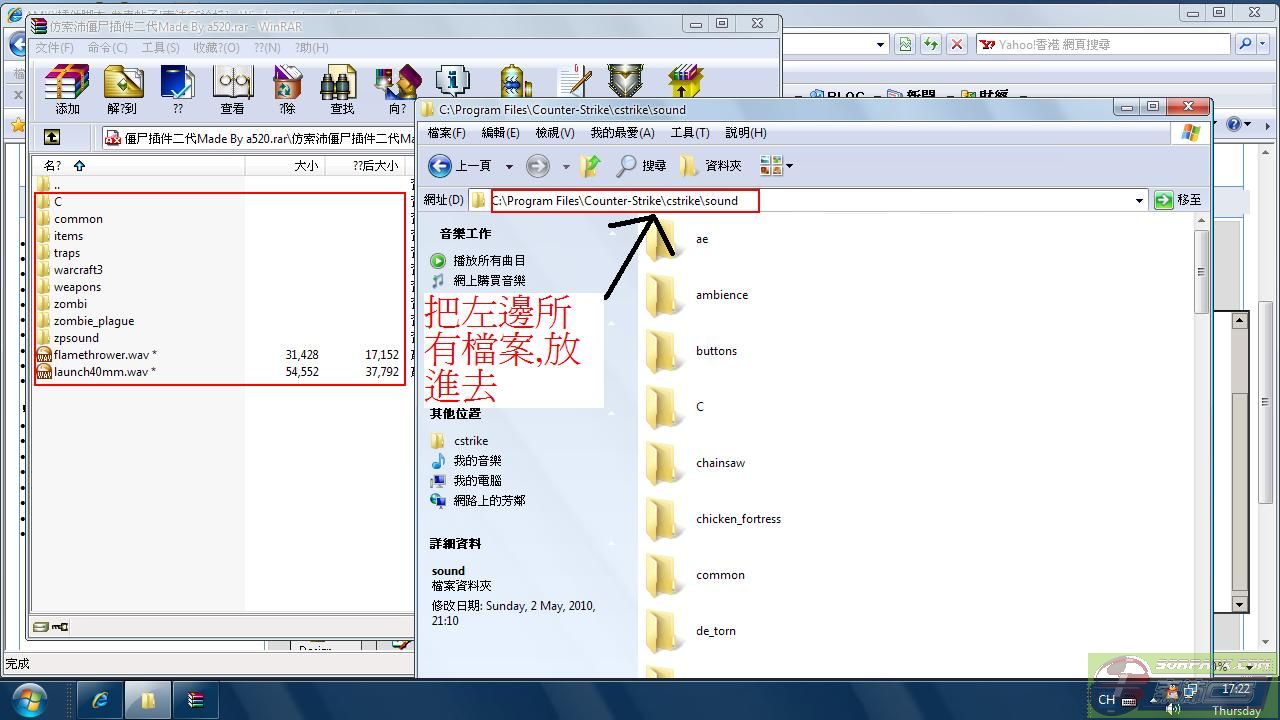
Task: Click the Internet Explorer taskbar icon
Action: click(x=100, y=700)
